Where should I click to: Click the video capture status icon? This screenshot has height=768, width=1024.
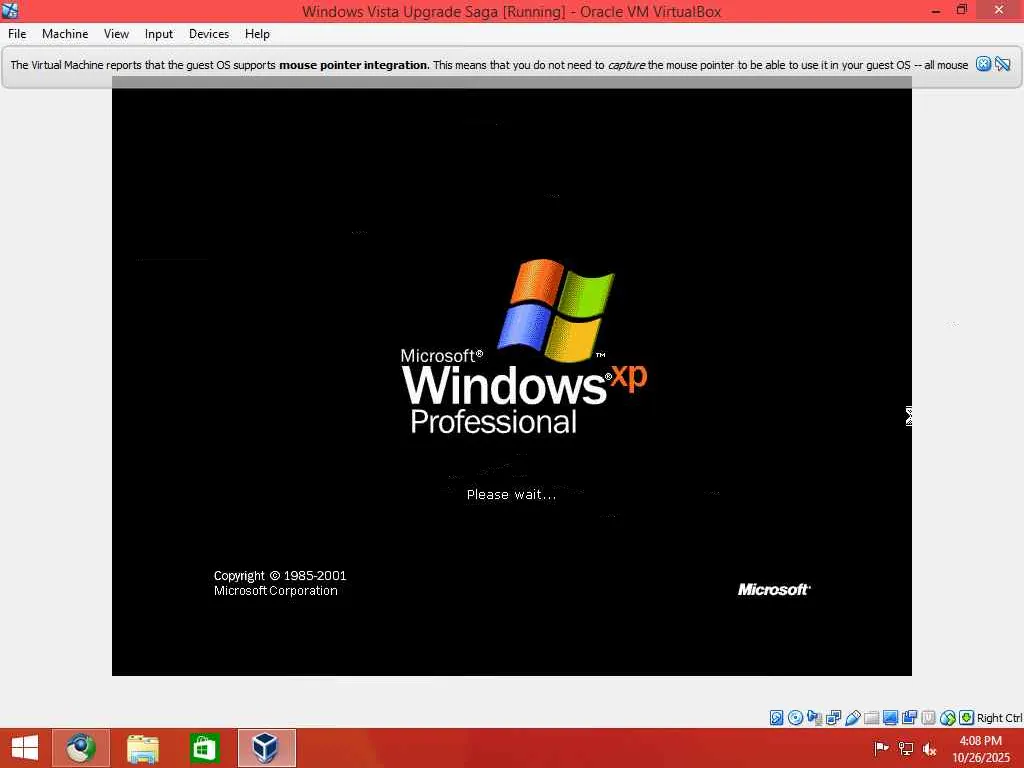(x=909, y=718)
